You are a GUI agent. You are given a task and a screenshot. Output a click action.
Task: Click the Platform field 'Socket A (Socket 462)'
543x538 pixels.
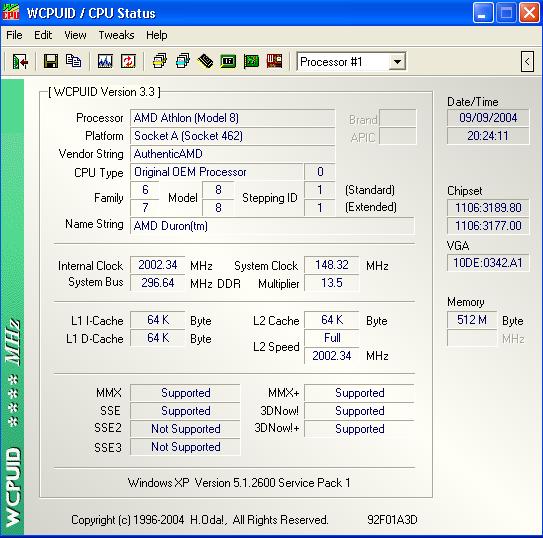[232, 136]
